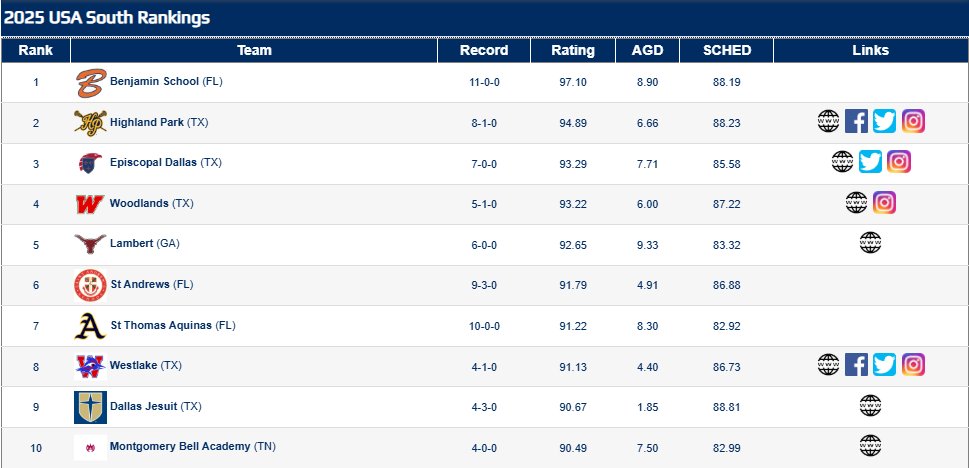Select Westlake rating 91.13

(573, 367)
